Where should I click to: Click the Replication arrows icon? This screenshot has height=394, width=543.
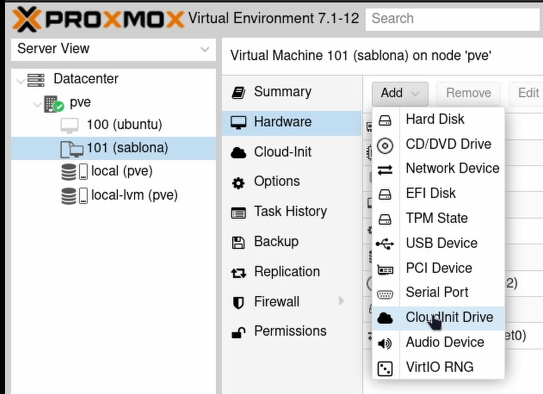click(x=238, y=273)
